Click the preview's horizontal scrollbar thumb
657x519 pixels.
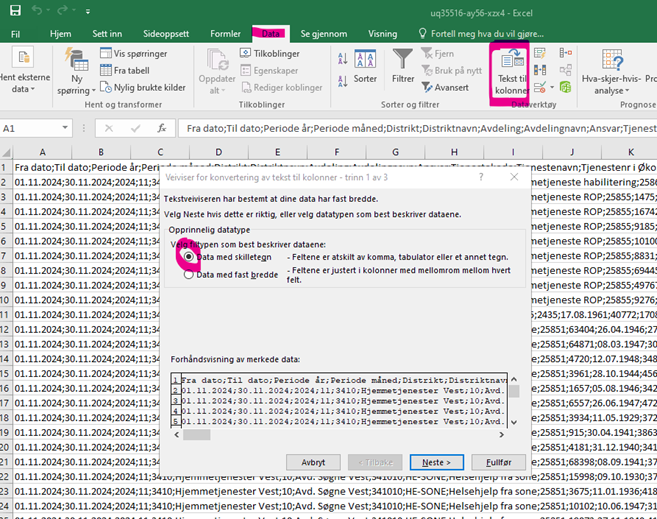[x=197, y=434]
